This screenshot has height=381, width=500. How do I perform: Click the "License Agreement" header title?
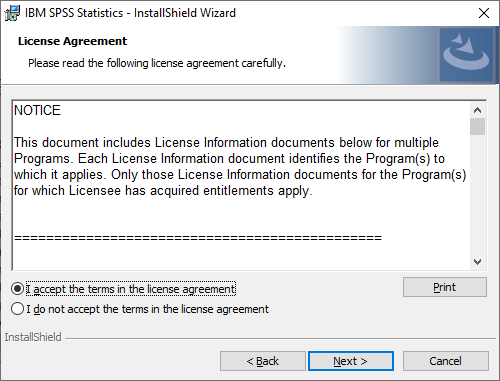coord(72,41)
